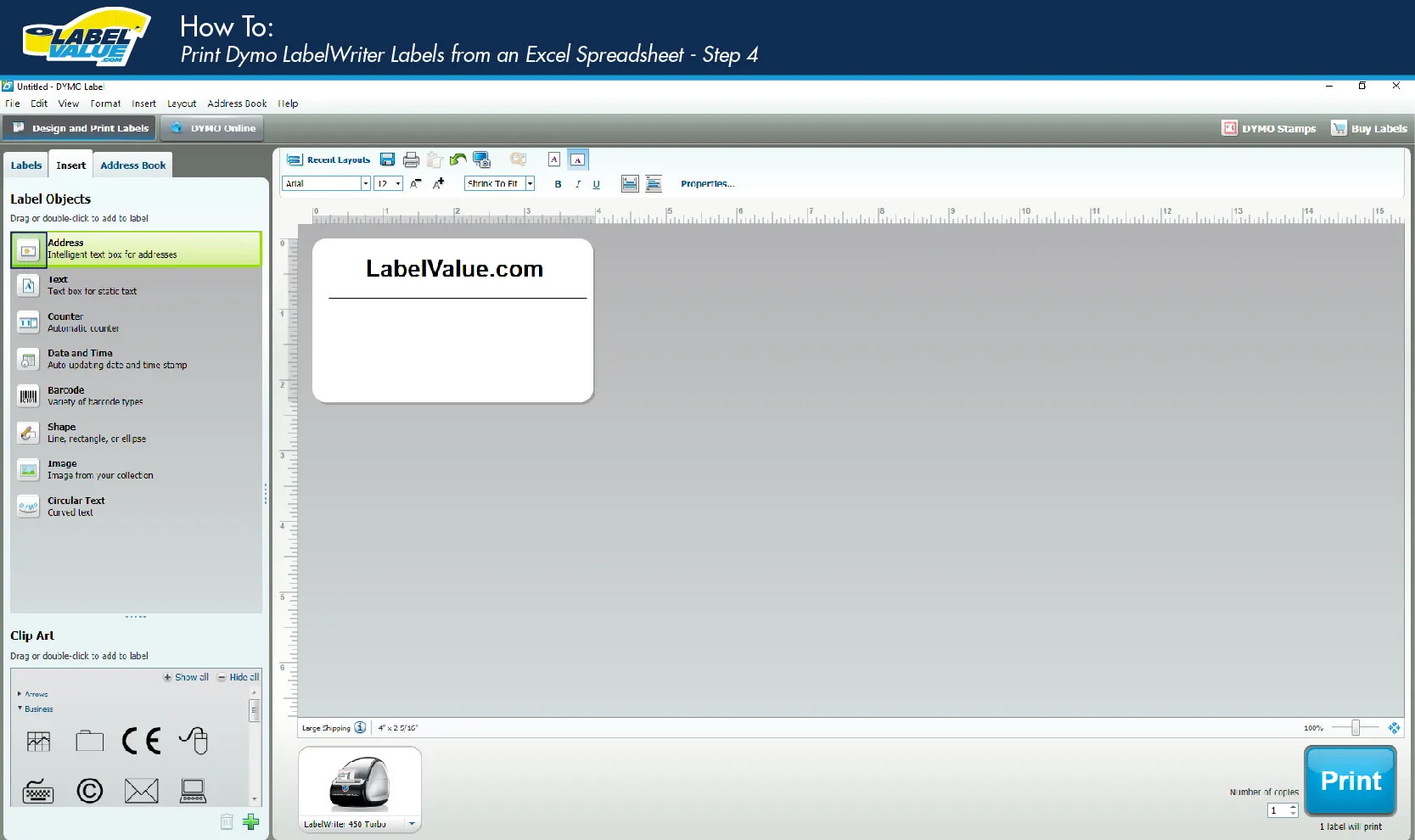Open Recent Layouts

[328, 160]
